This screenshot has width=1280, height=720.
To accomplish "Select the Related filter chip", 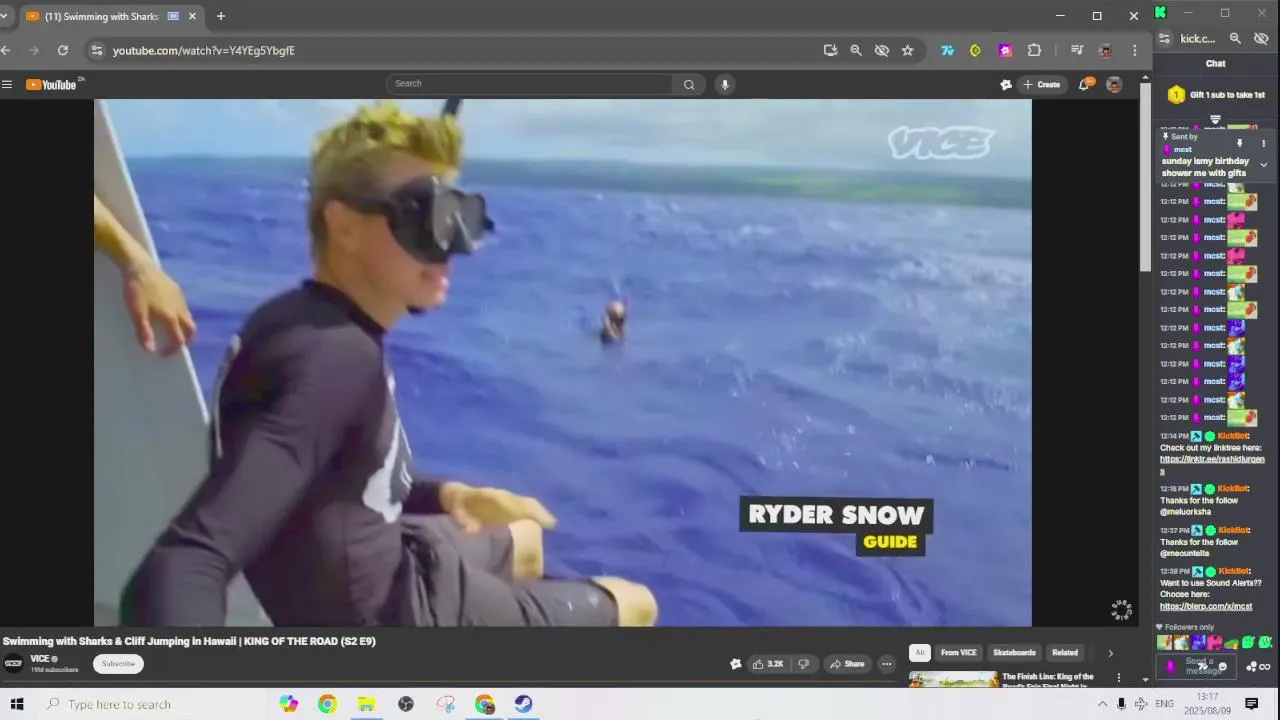I will (1065, 653).
